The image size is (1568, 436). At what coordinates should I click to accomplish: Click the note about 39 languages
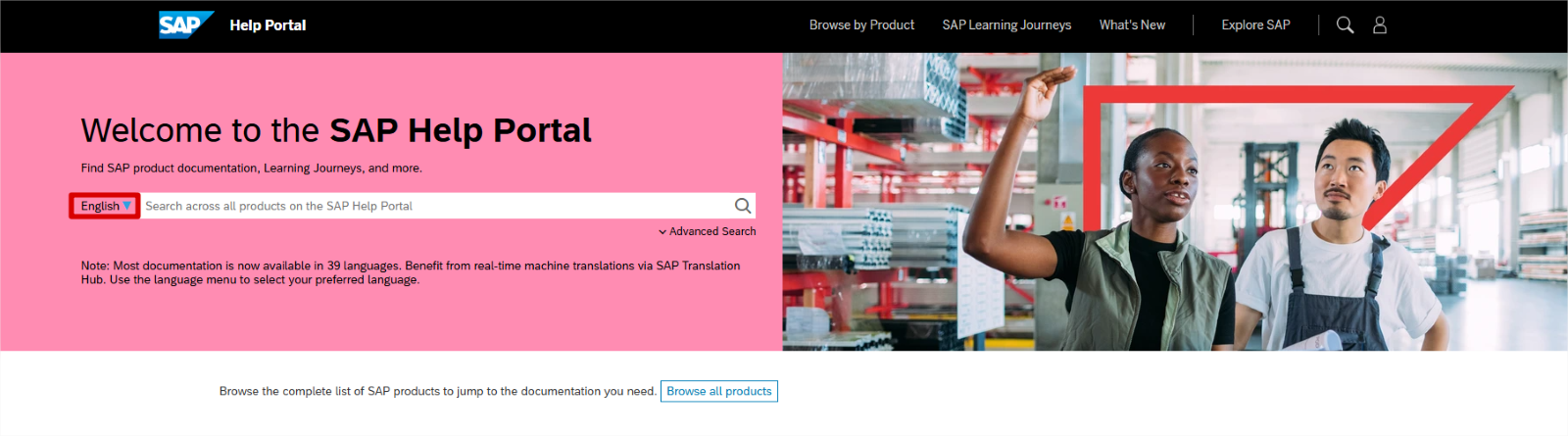coord(410,272)
